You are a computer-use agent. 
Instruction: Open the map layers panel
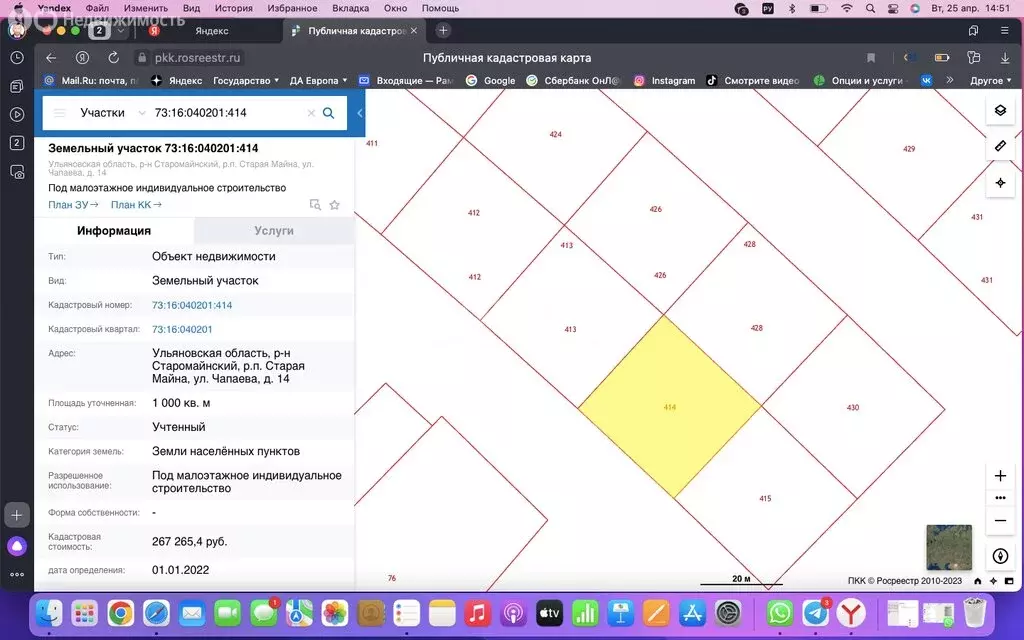click(1000, 110)
